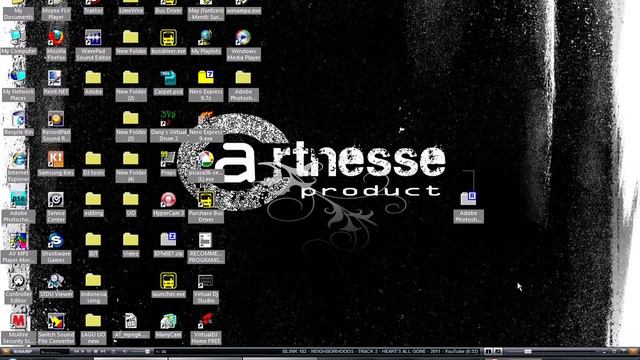This screenshot has width=640, height=360.
Task: Open the KIT folder
Action: (x=93, y=240)
